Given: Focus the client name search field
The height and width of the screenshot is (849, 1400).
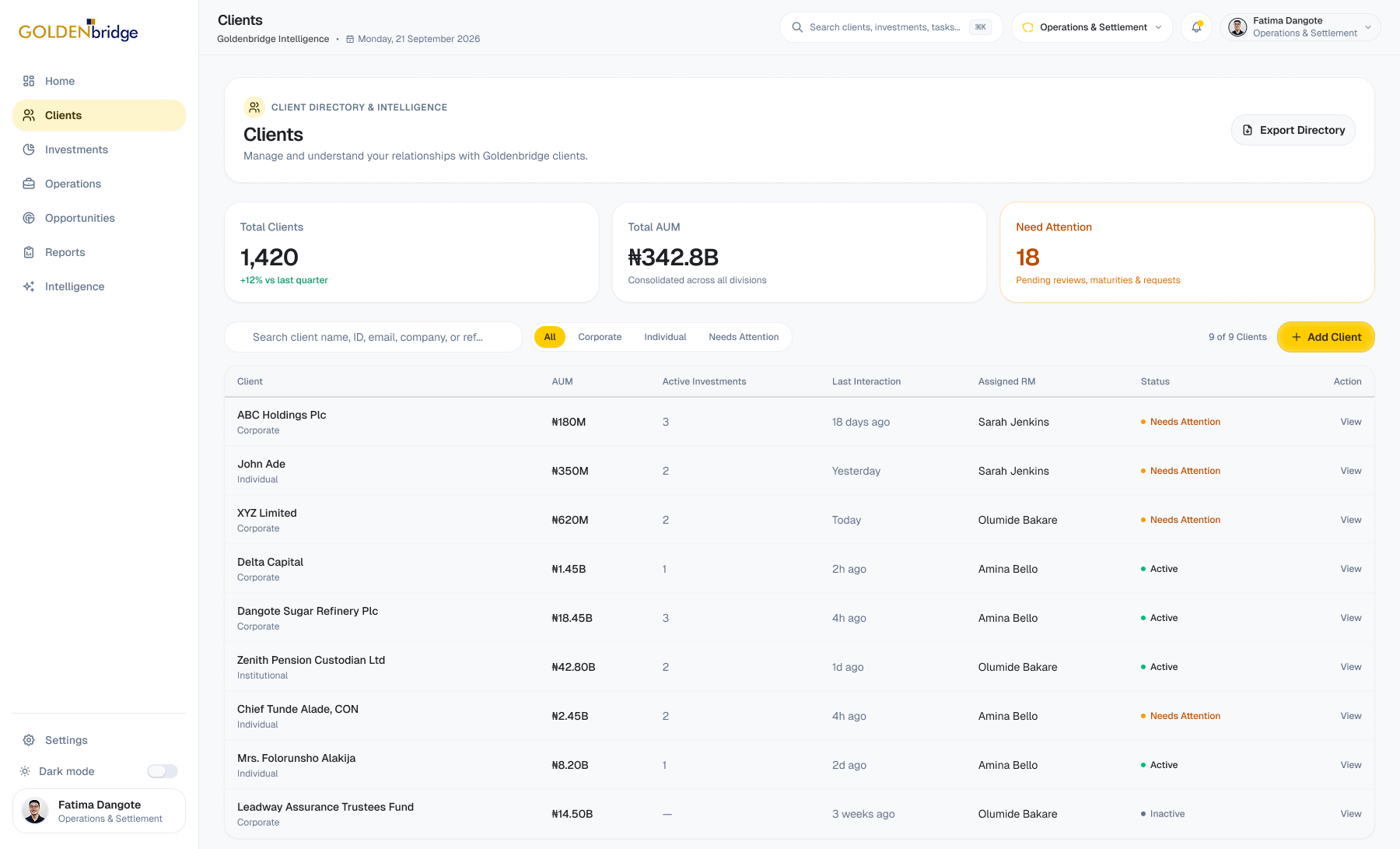Looking at the screenshot, I should tap(373, 337).
